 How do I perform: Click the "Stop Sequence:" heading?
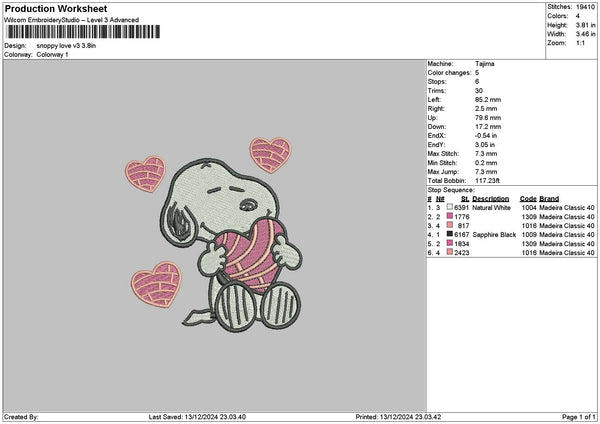tap(451, 190)
